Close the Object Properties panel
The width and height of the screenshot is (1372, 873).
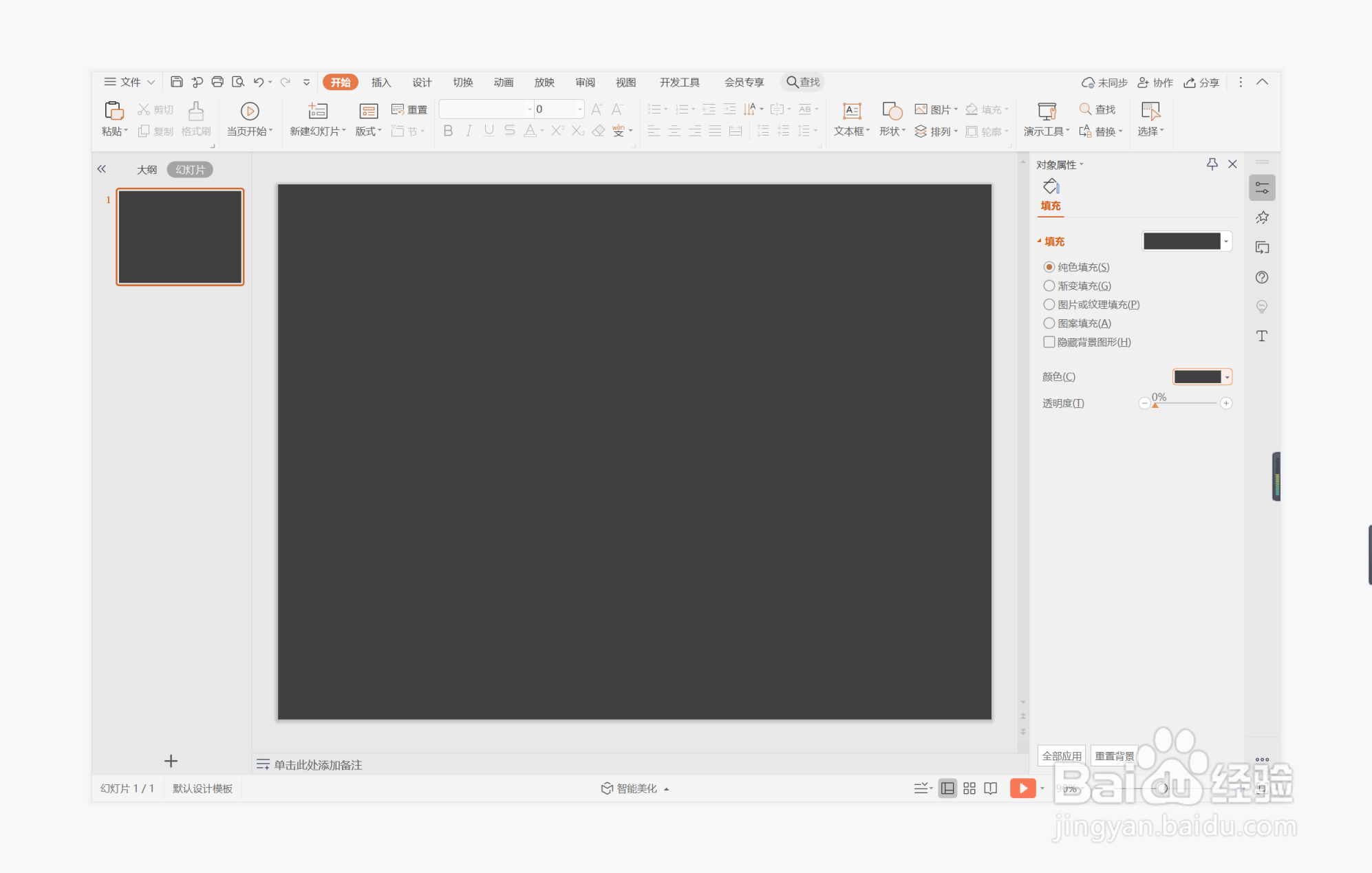1232,164
